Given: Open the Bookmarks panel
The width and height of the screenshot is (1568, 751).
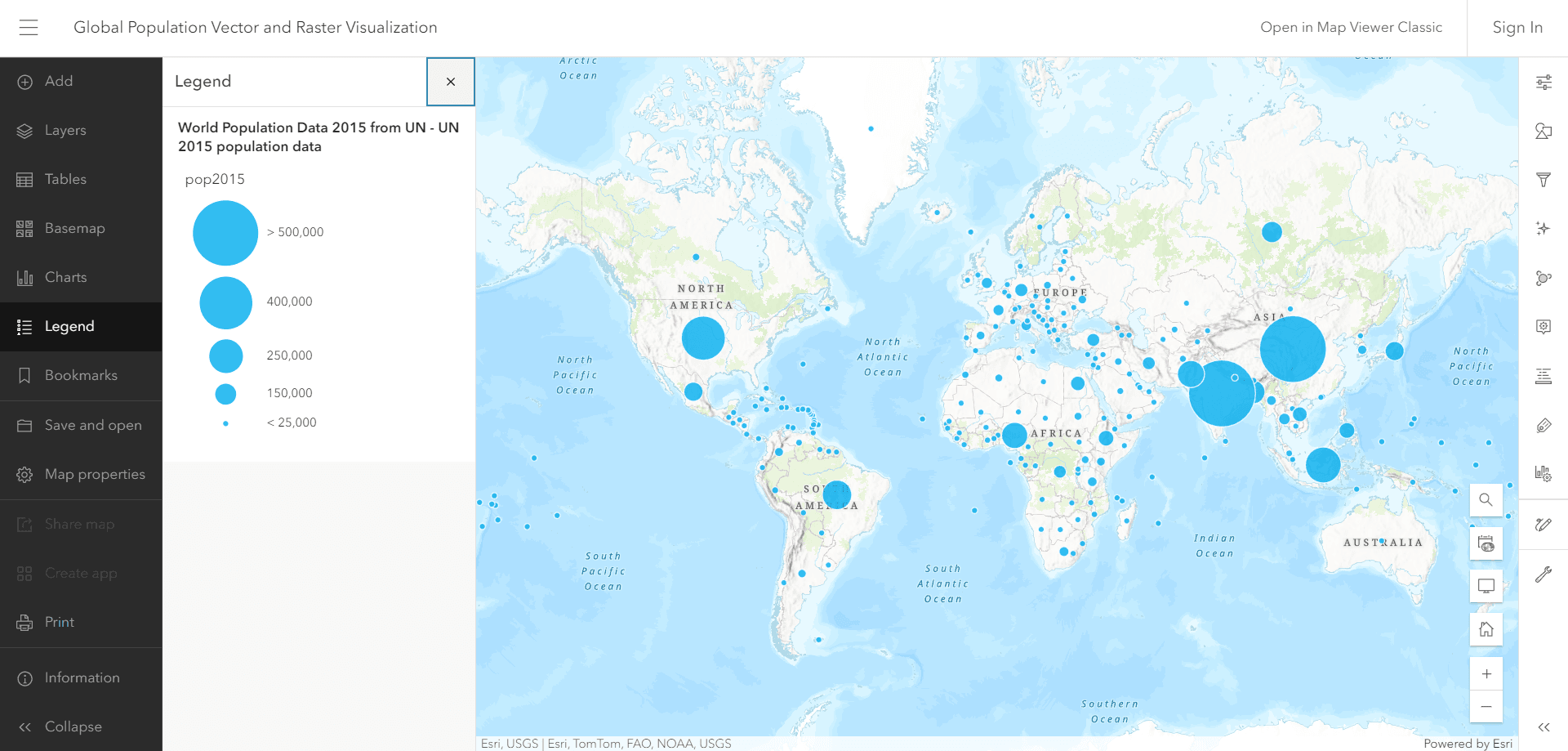Looking at the screenshot, I should [x=80, y=376].
